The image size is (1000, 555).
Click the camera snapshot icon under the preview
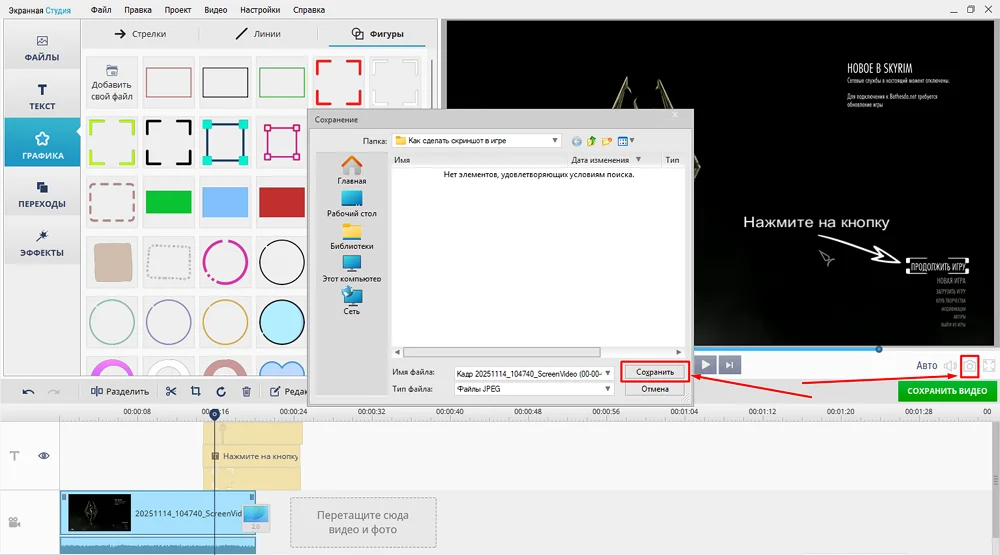click(x=969, y=366)
